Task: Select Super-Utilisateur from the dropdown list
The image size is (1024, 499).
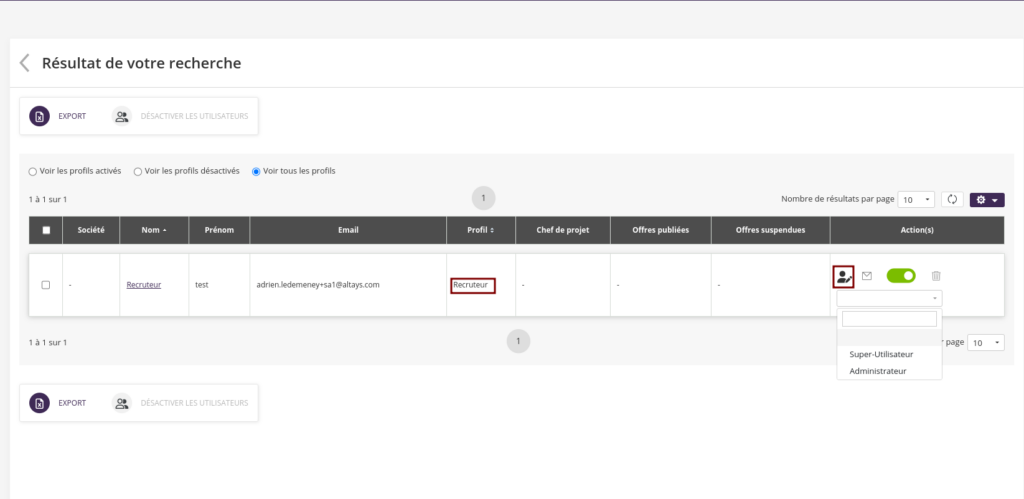Action: (881, 354)
